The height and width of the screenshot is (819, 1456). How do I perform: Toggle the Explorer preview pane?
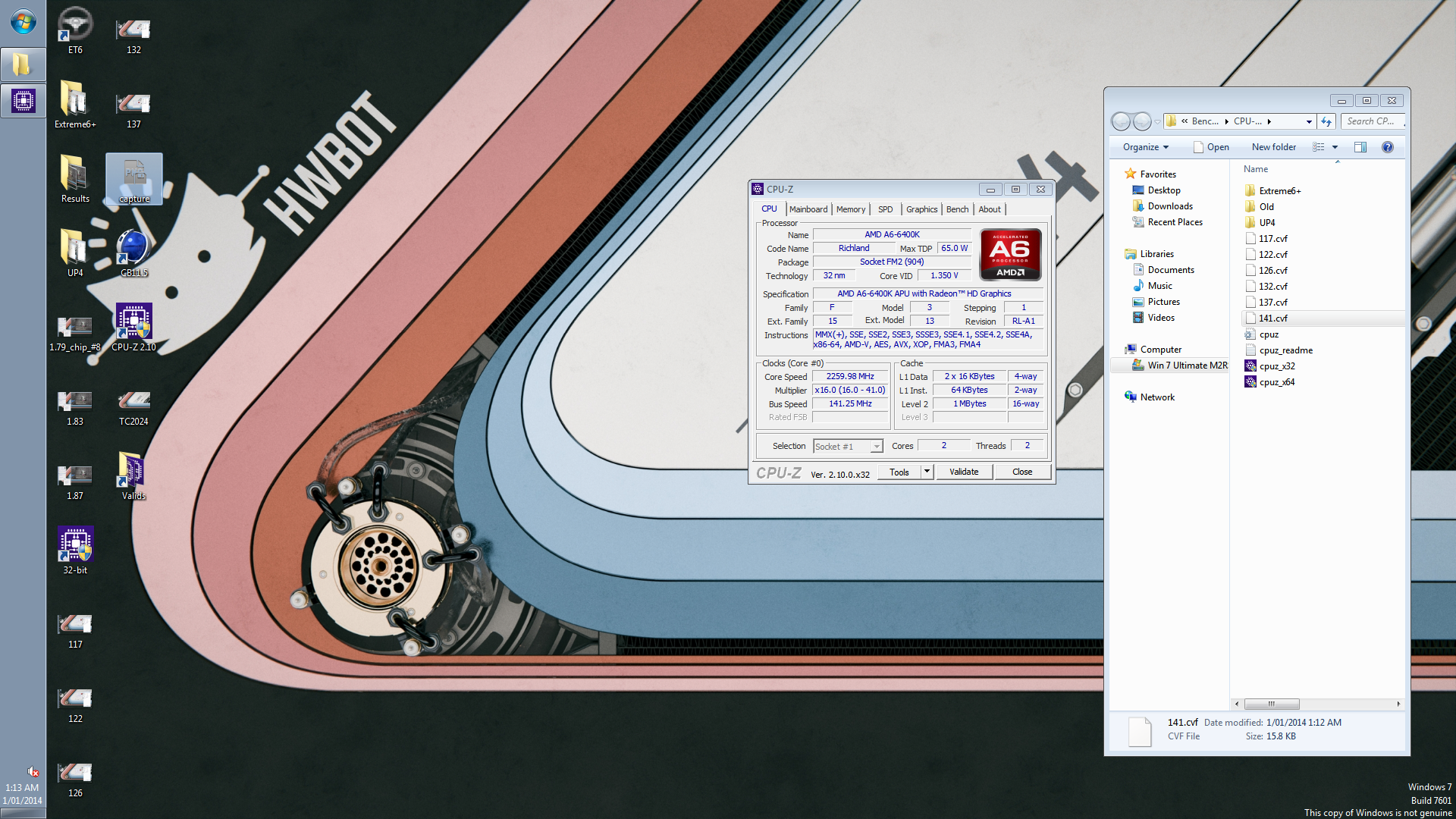(x=1360, y=147)
